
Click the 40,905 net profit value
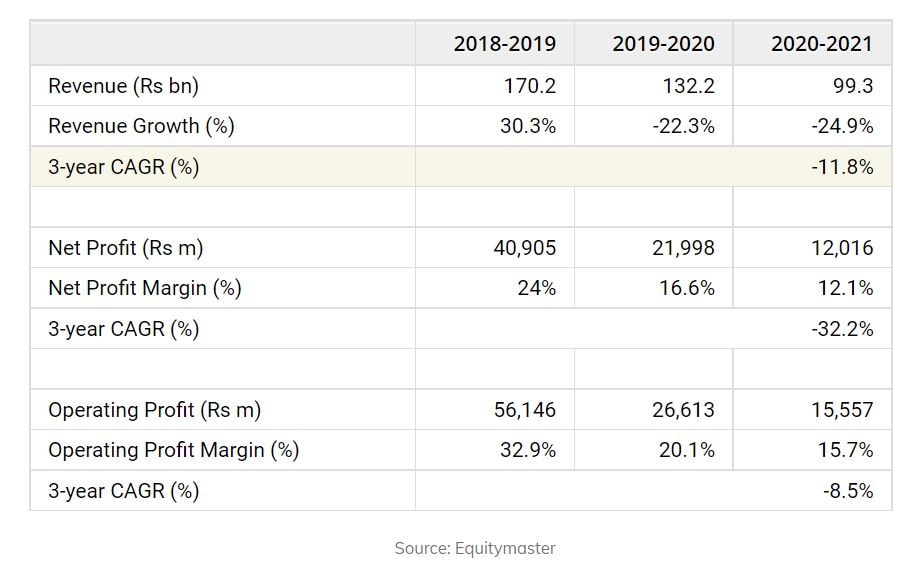click(525, 248)
